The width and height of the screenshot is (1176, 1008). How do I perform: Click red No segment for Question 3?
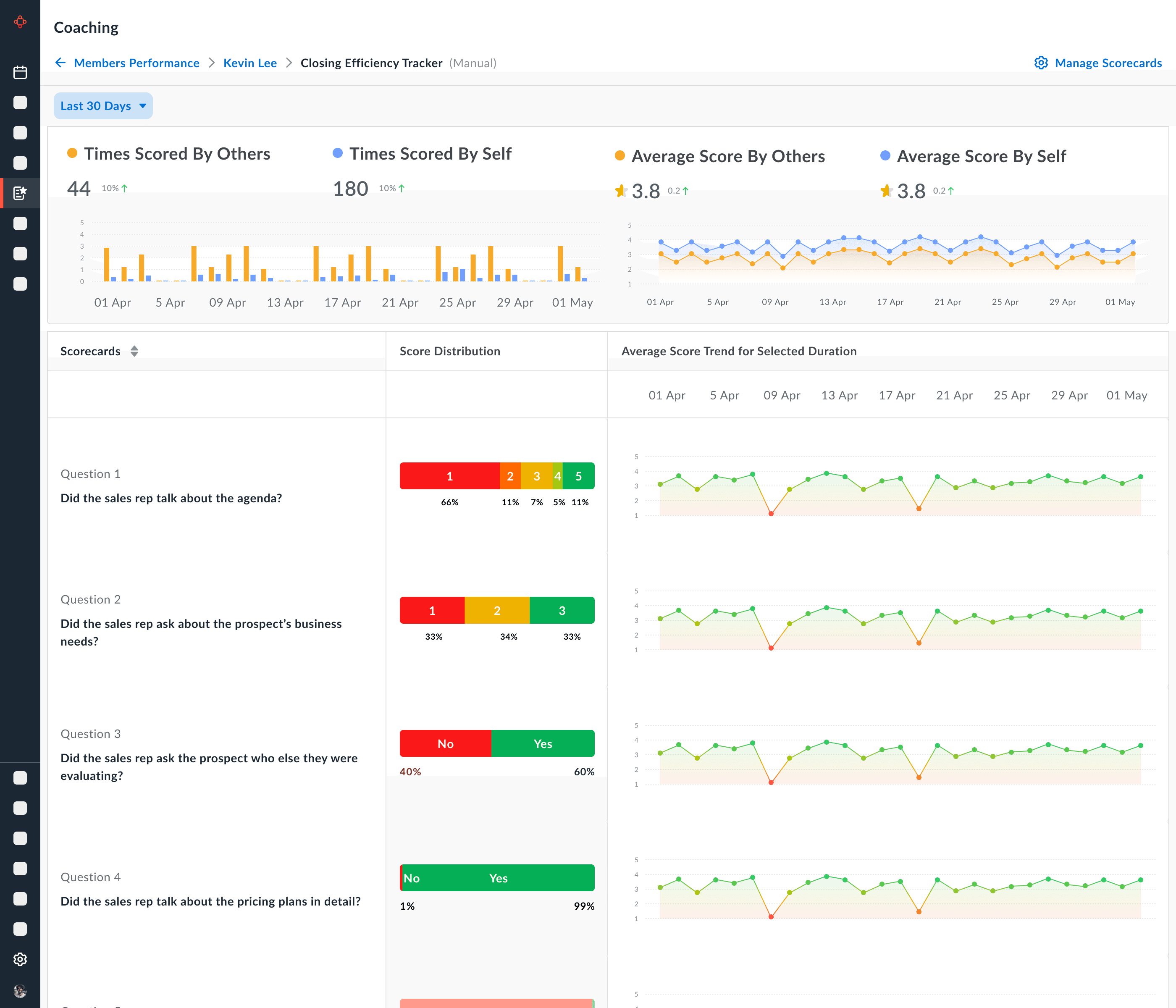point(445,743)
